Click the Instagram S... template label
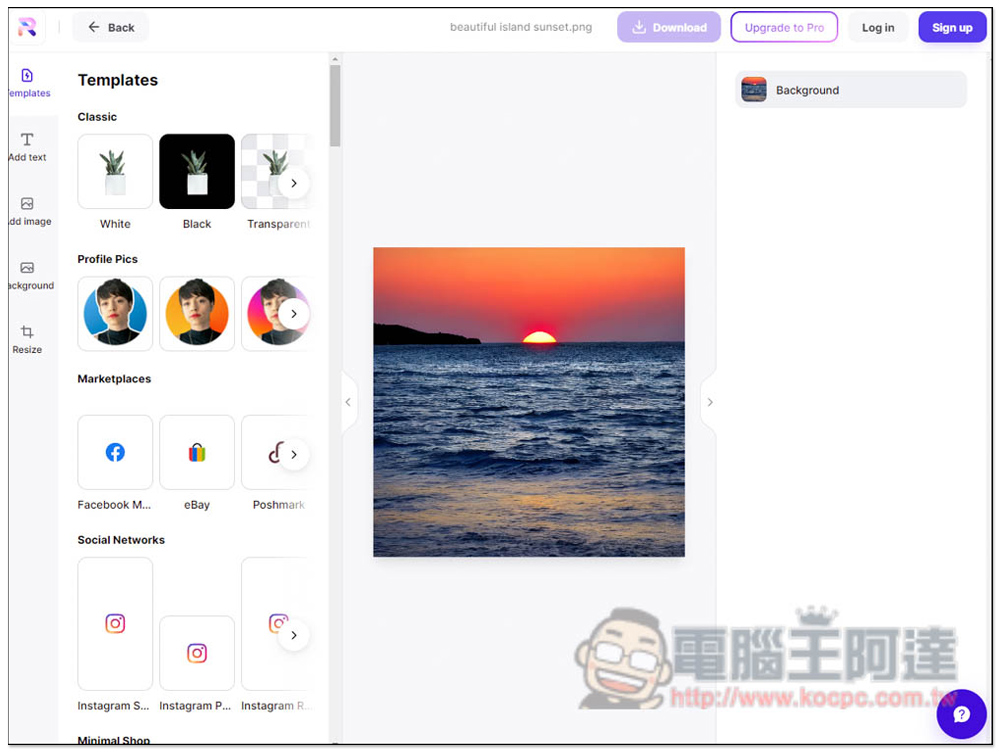Image resolution: width=1000 pixels, height=753 pixels. (114, 706)
